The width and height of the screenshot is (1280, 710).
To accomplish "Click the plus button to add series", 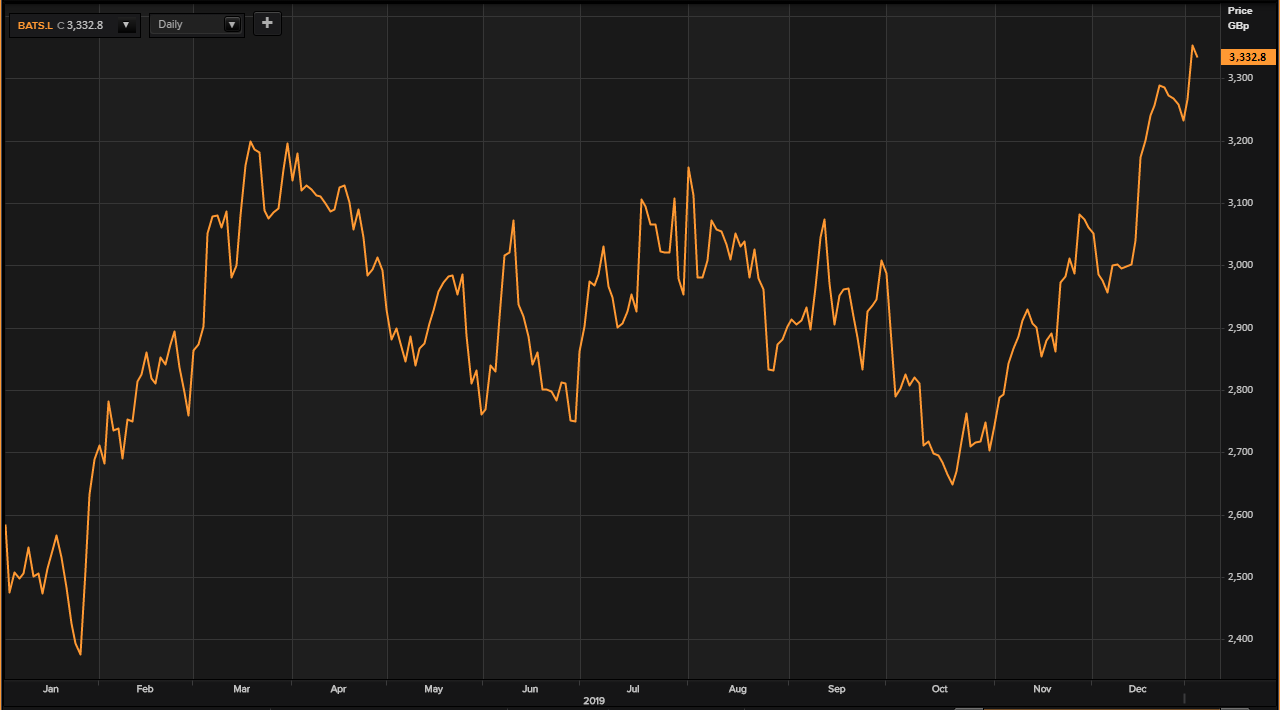I will pyautogui.click(x=267, y=23).
